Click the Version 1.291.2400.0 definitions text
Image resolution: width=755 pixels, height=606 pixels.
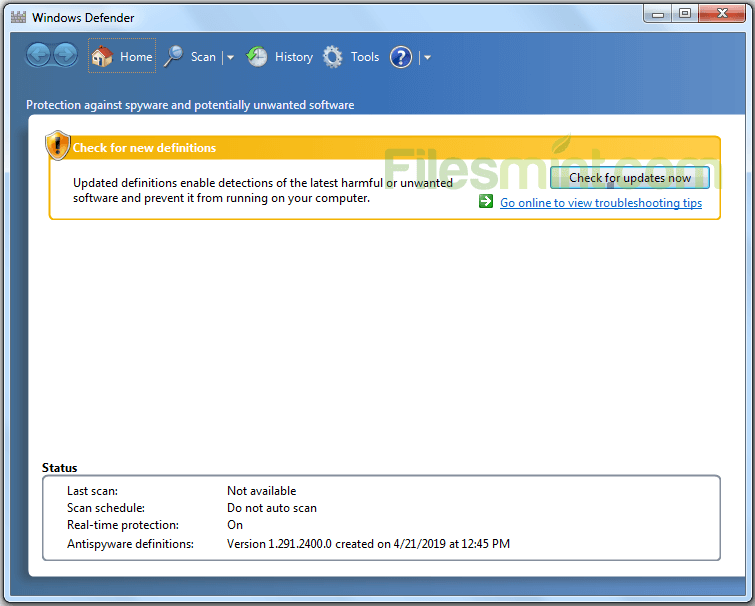368,544
